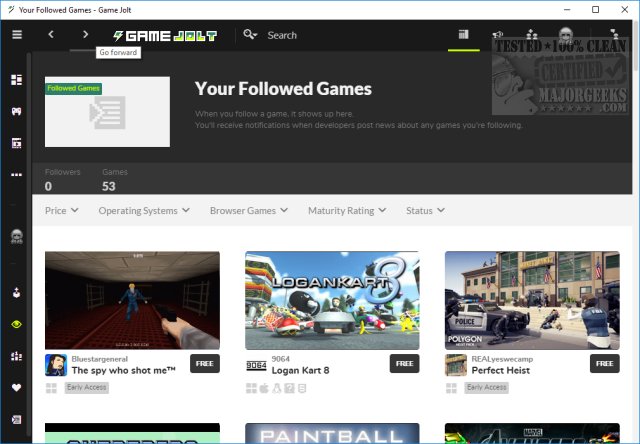Click Early Access tag on The spy who shot me
The height and width of the screenshot is (444, 640).
click(87, 387)
